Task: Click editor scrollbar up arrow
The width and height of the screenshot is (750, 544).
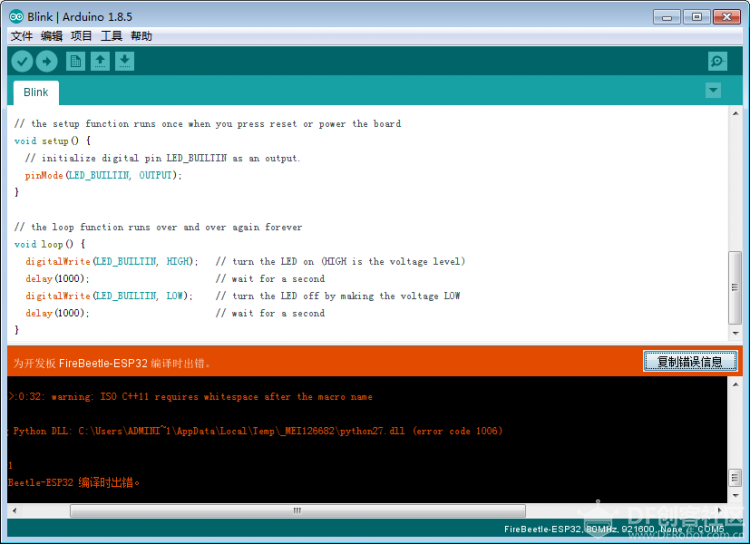Action: 735,113
